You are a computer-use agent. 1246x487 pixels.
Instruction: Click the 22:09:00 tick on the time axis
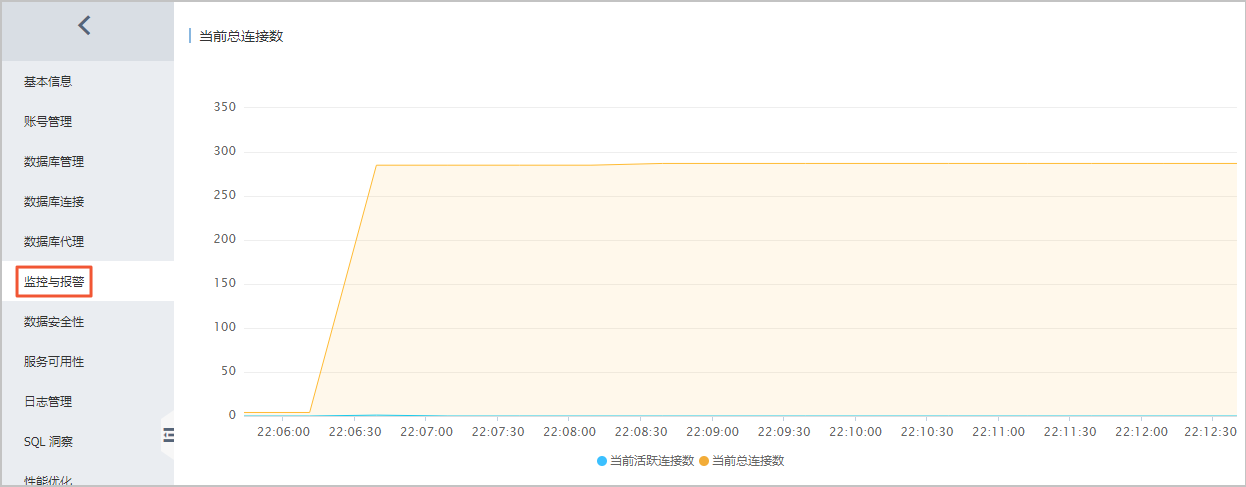[x=712, y=432]
